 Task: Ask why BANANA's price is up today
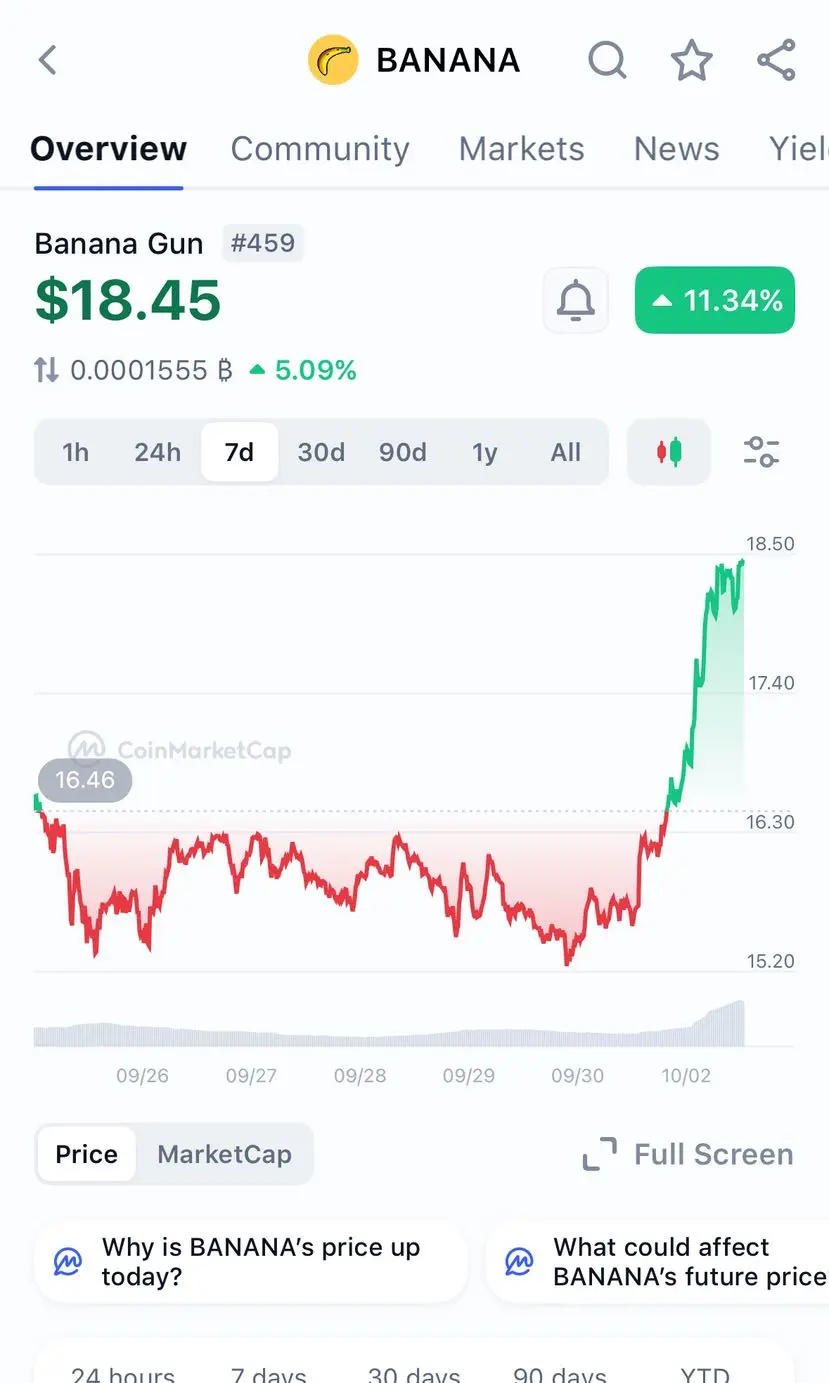(251, 1262)
